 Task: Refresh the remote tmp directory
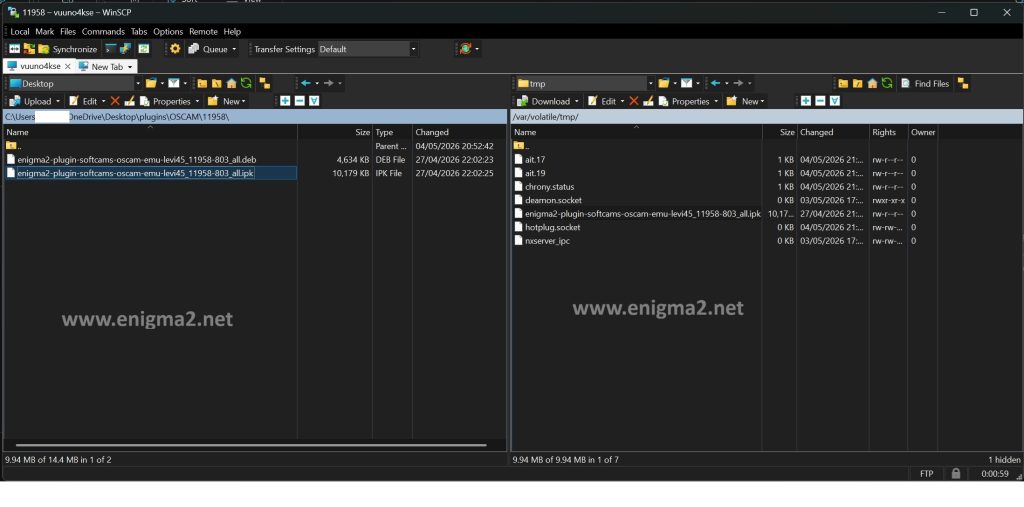(x=887, y=84)
